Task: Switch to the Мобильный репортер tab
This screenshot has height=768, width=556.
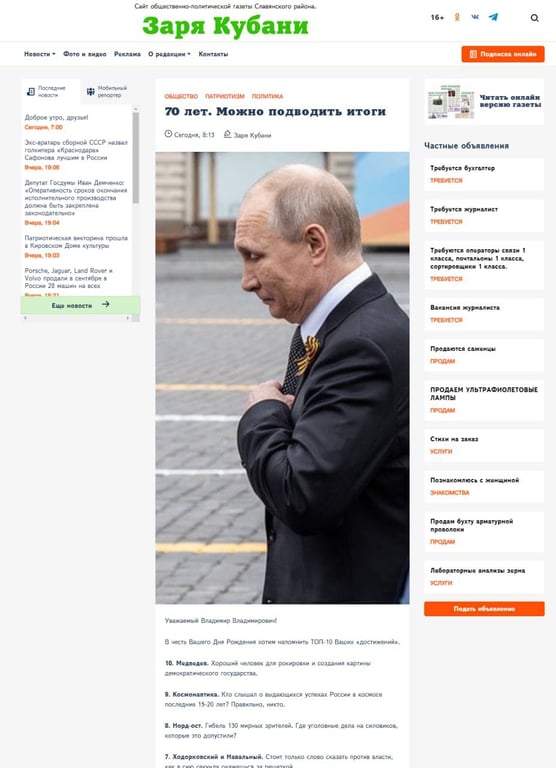Action: 107,91
